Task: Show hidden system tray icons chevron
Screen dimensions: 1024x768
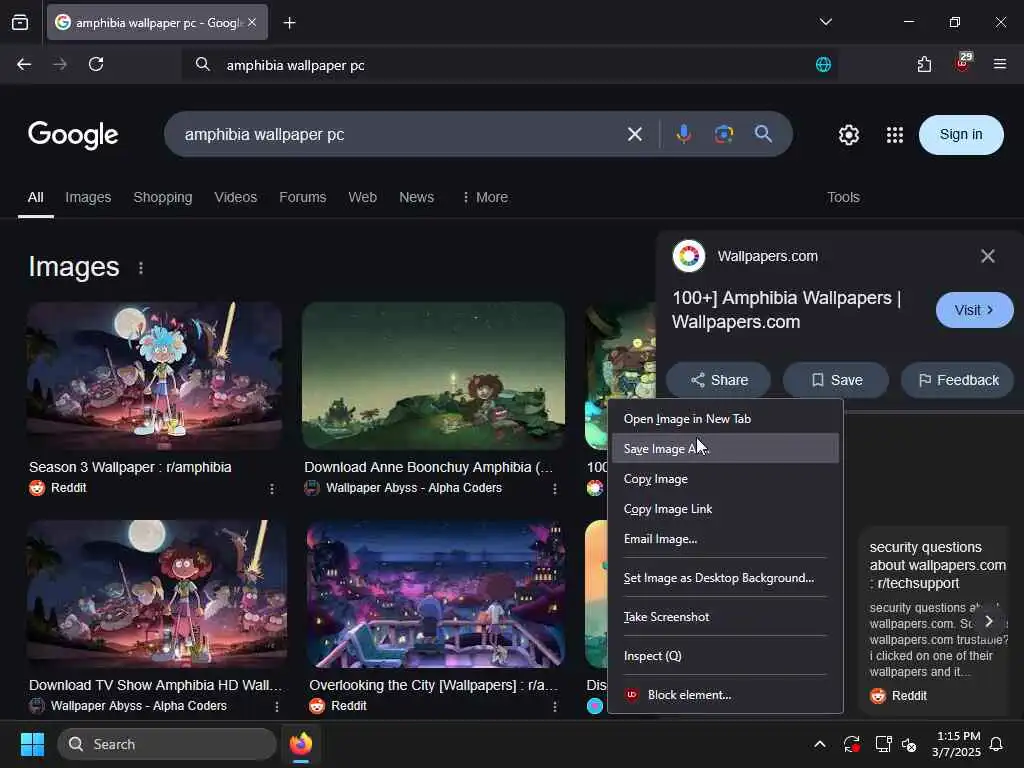Action: point(820,744)
